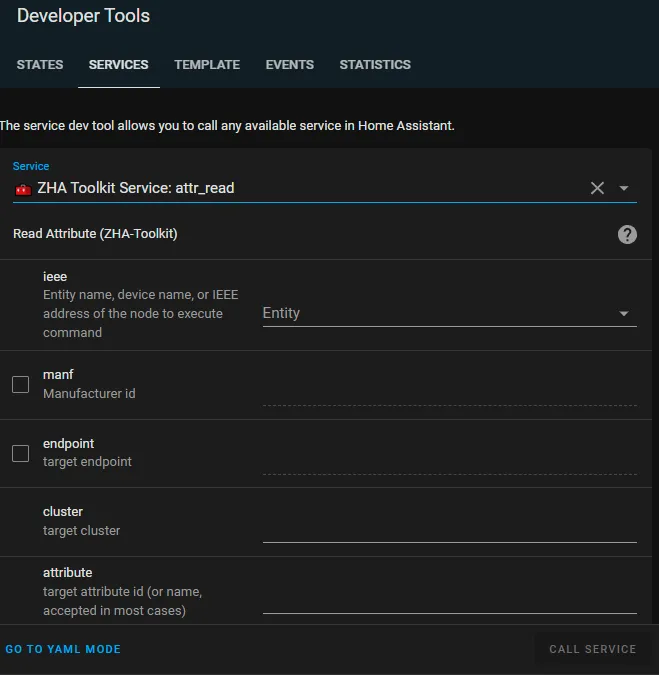
Task: Enable the endpoint checkbox
Action: tap(21, 453)
